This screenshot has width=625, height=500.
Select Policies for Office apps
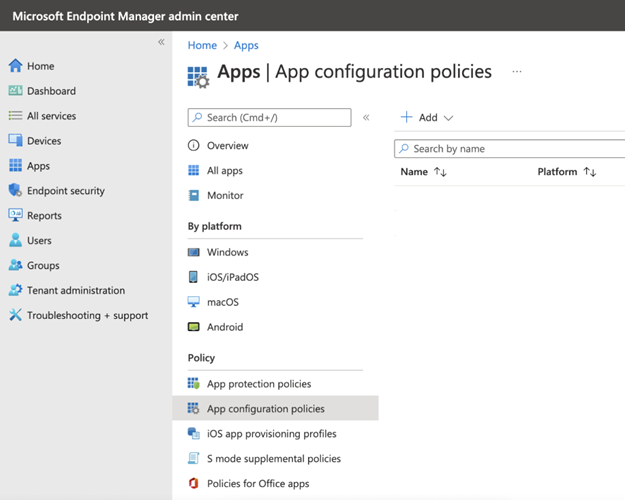[259, 484]
